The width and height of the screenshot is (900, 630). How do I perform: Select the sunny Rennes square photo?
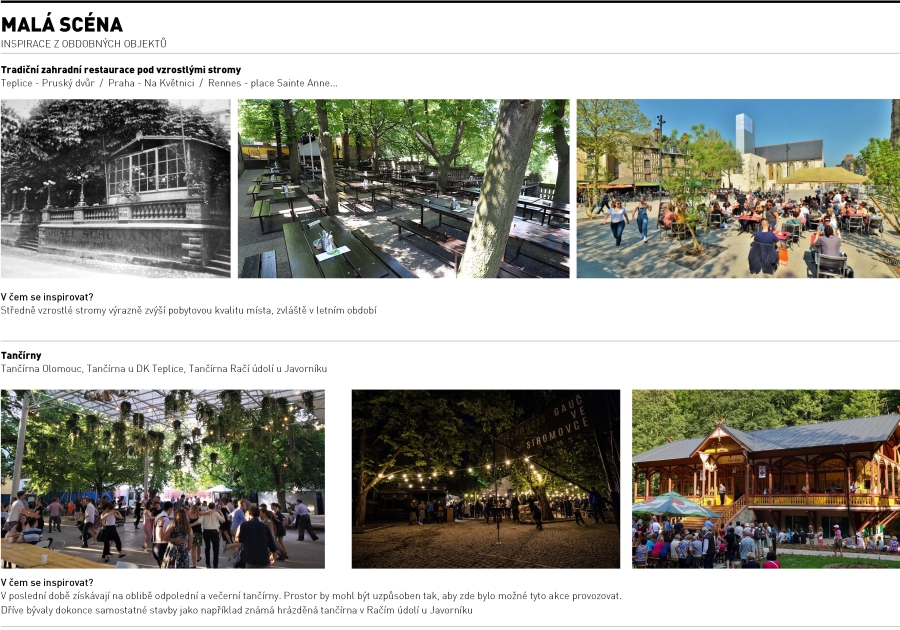(x=737, y=188)
